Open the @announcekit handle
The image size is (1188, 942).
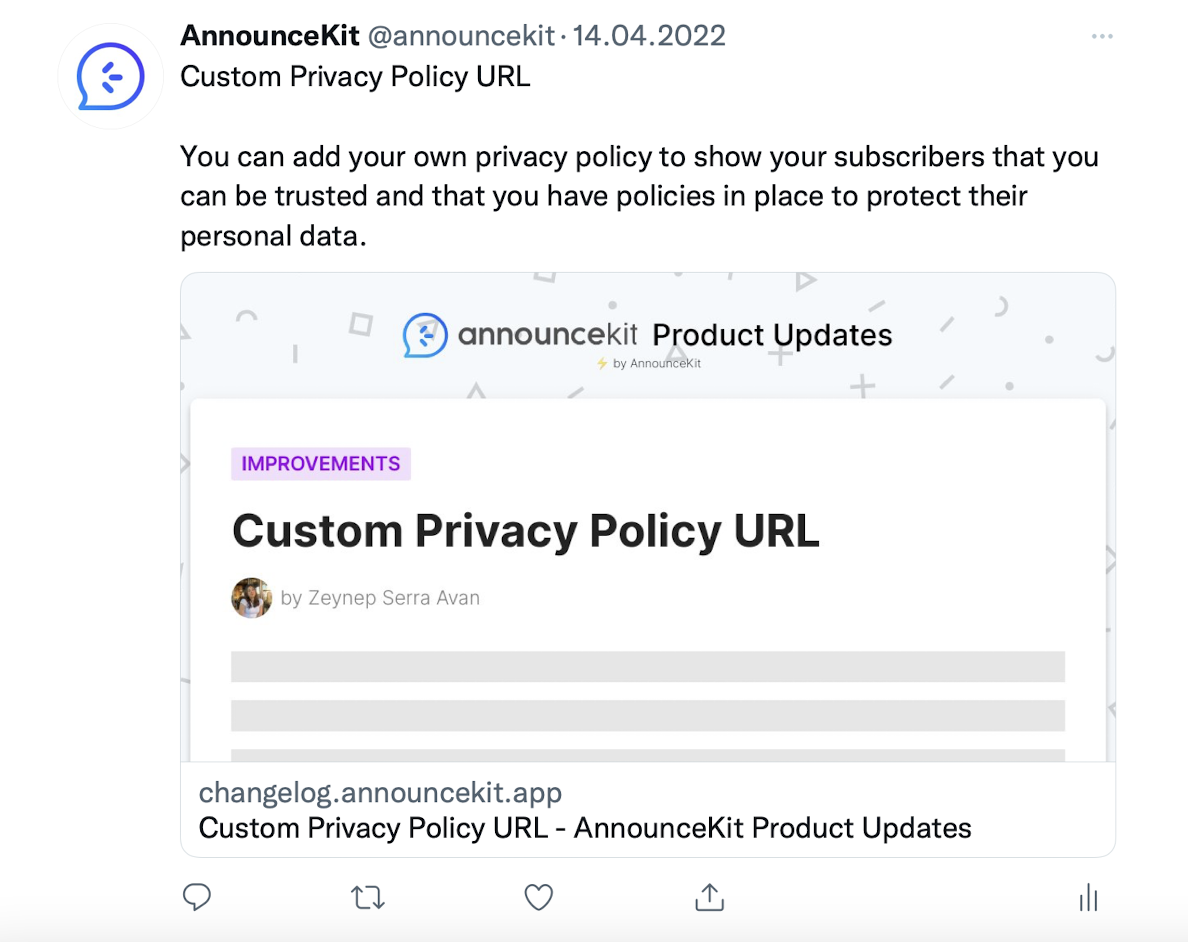pos(461,35)
